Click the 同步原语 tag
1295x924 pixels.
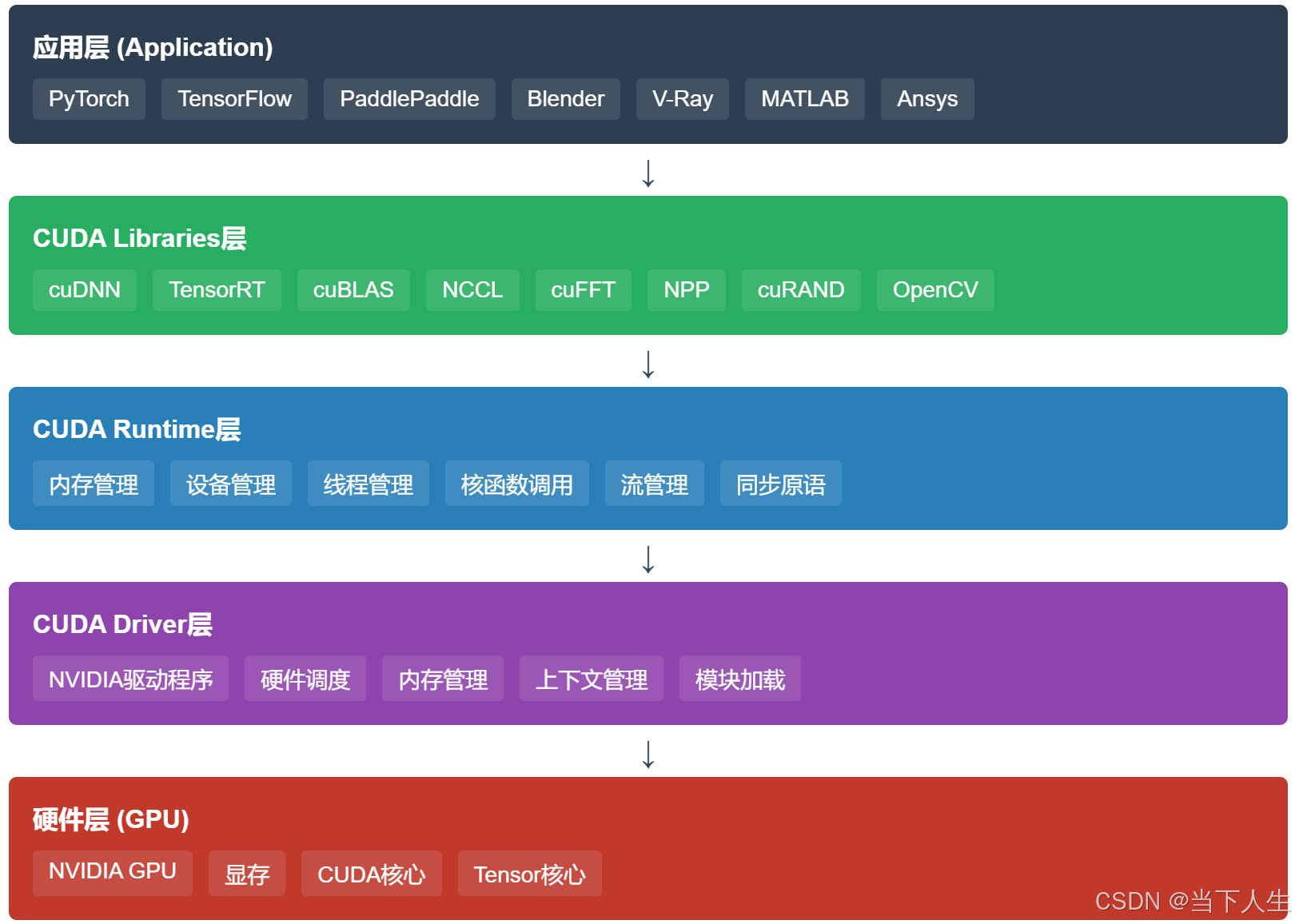(x=781, y=484)
